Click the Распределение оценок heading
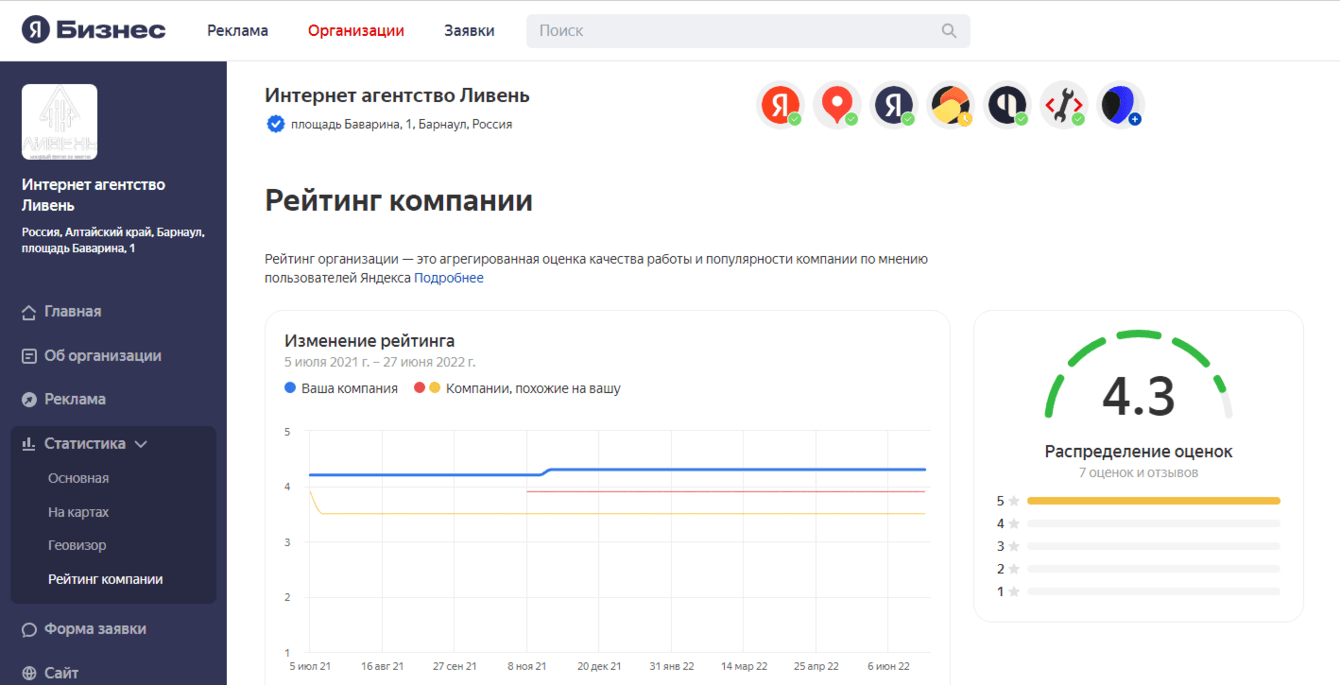Image resolution: width=1340 pixels, height=685 pixels. tap(1138, 451)
